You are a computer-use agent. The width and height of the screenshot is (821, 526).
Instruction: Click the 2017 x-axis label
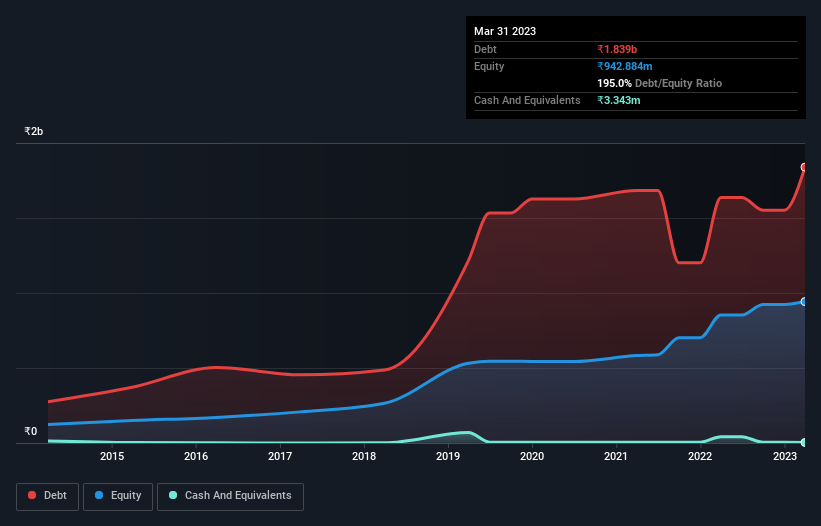click(x=280, y=456)
